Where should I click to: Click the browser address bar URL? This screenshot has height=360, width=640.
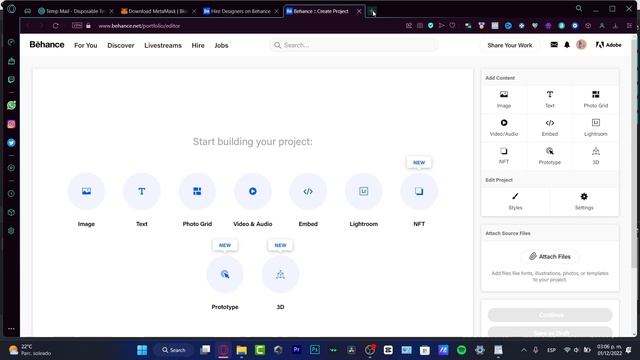point(139,26)
